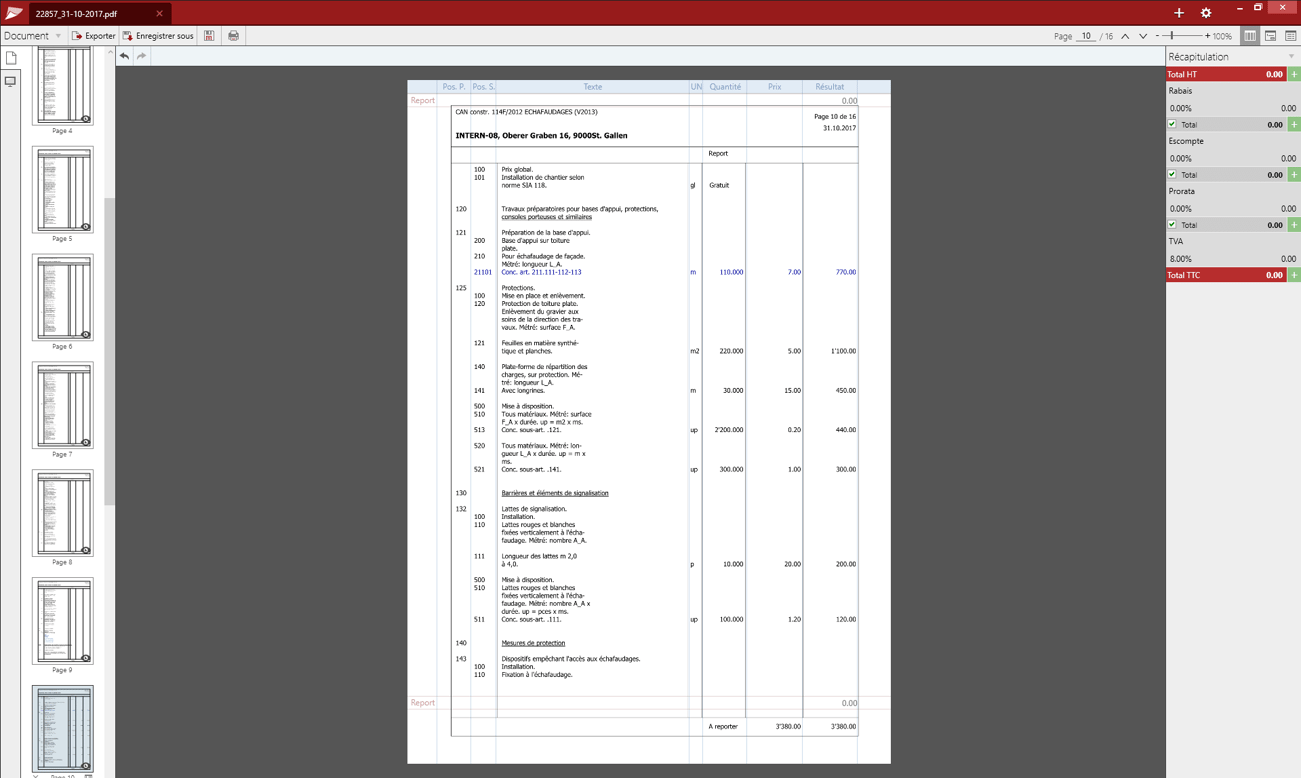Toggle the Escompte Total checkbox
This screenshot has width=1301, height=778.
(1173, 174)
